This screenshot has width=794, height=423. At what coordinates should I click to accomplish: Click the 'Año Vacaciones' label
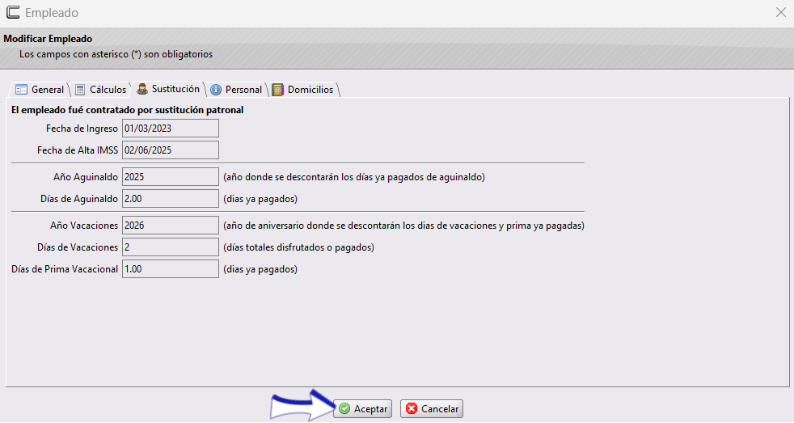click(84, 225)
